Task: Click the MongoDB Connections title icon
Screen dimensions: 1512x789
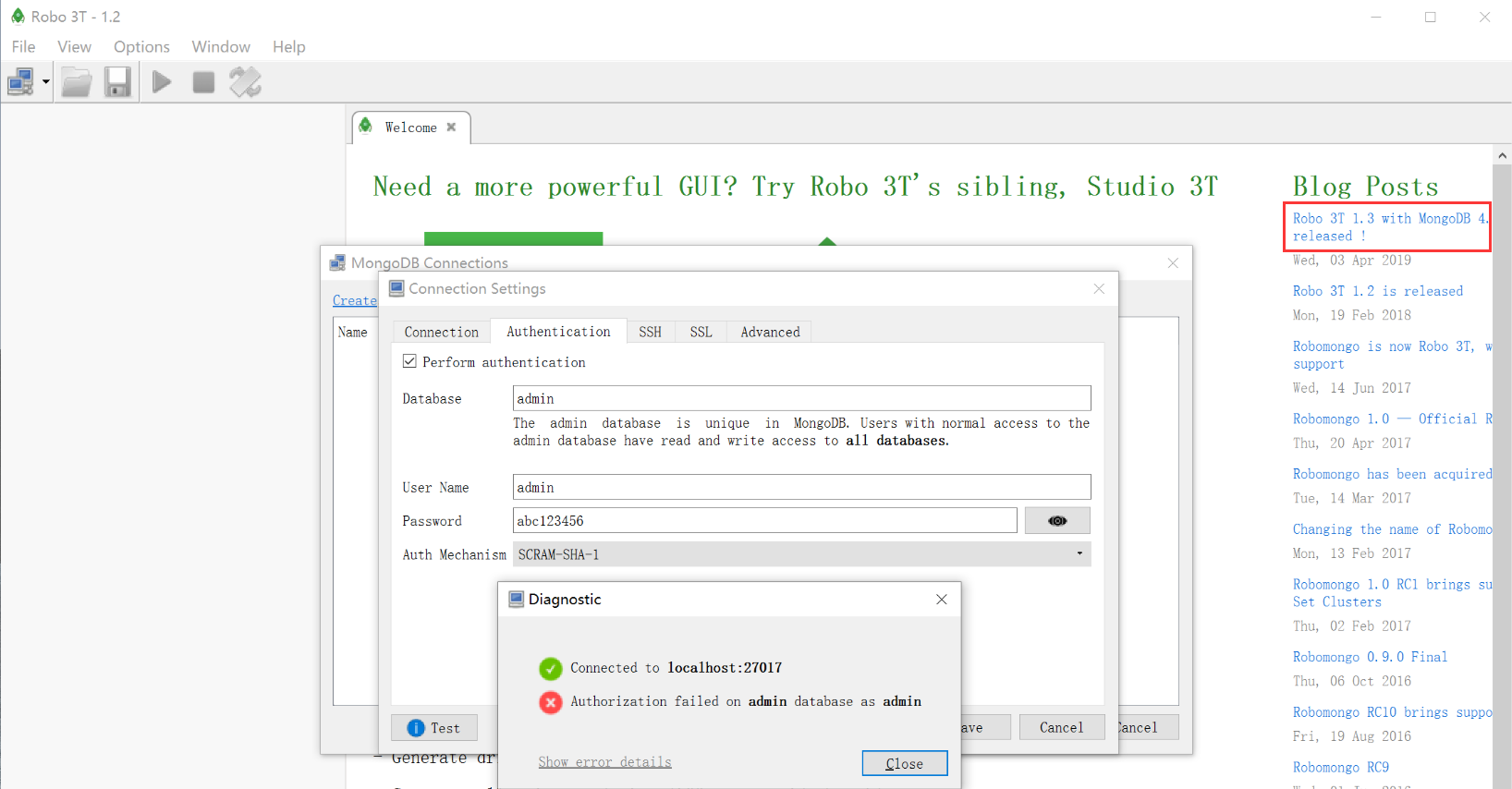Action: (x=337, y=263)
